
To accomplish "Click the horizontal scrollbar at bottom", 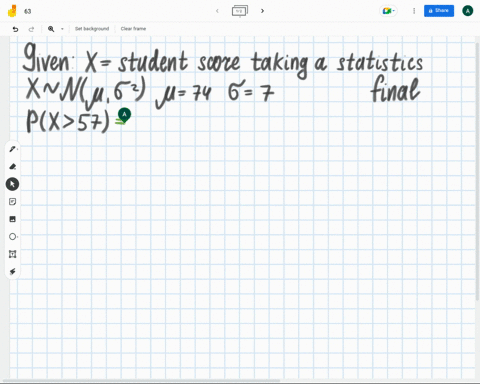I will 142,380.
